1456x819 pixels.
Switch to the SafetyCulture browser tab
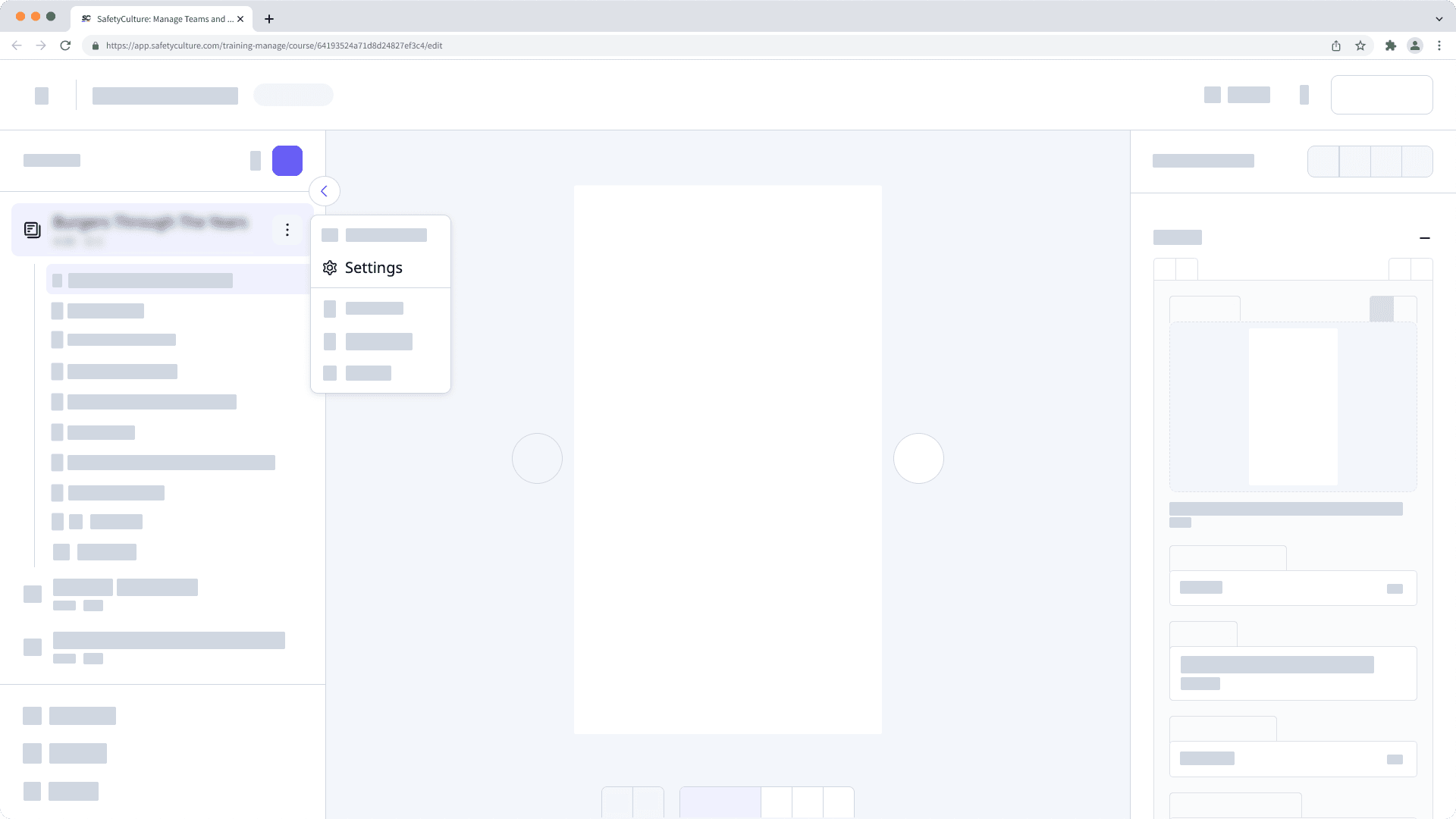pos(159,19)
